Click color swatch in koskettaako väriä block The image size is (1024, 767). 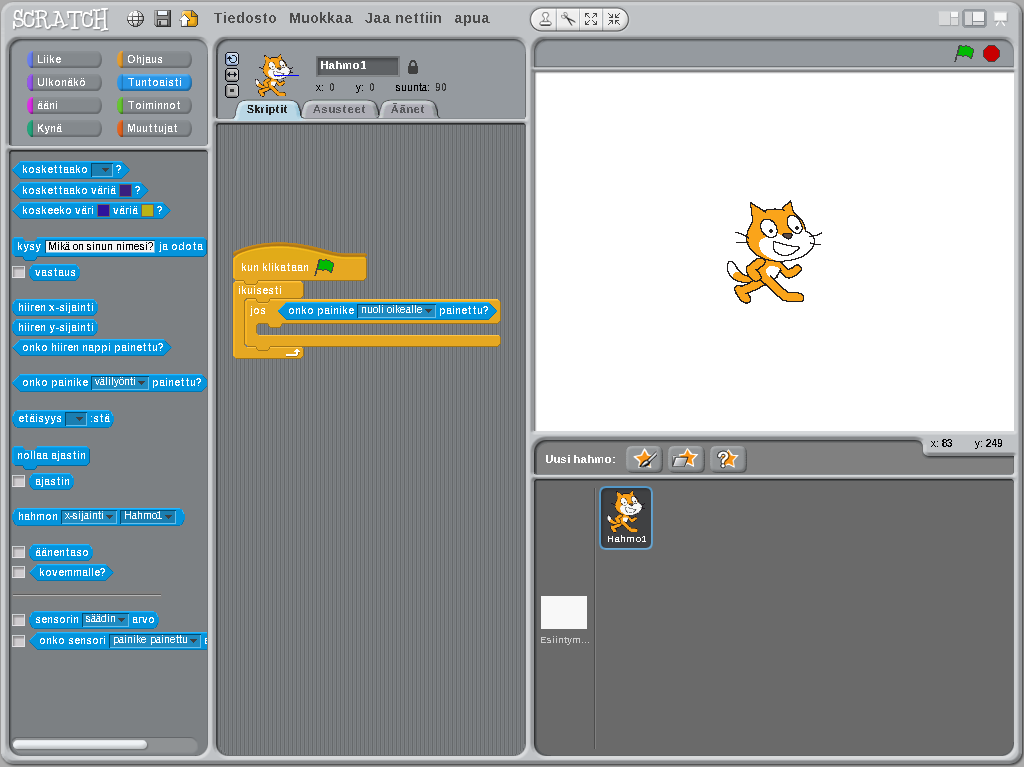pyautogui.click(x=125, y=190)
